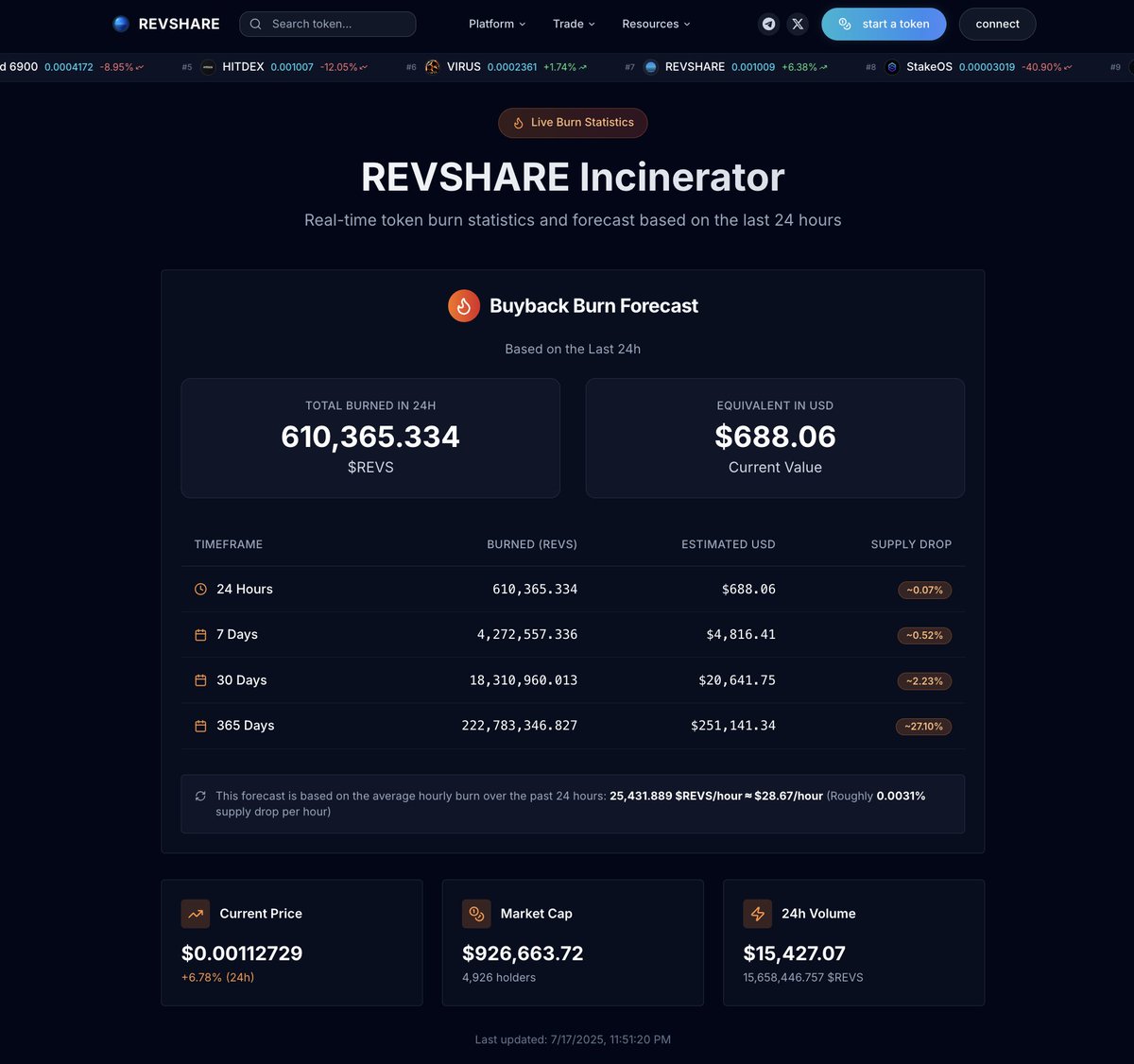The height and width of the screenshot is (1064, 1134).
Task: Expand the Trade dropdown menu
Action: 574,24
